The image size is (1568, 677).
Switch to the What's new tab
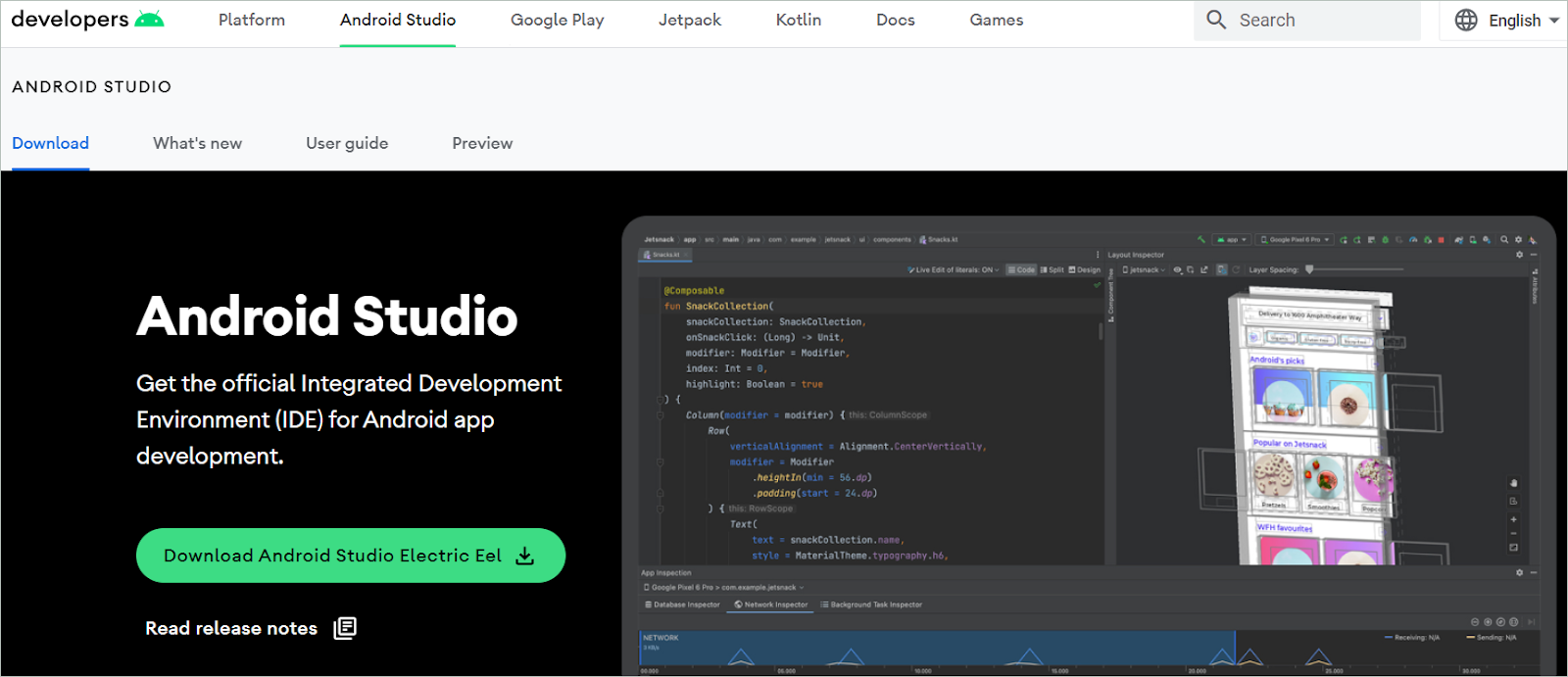(x=197, y=143)
